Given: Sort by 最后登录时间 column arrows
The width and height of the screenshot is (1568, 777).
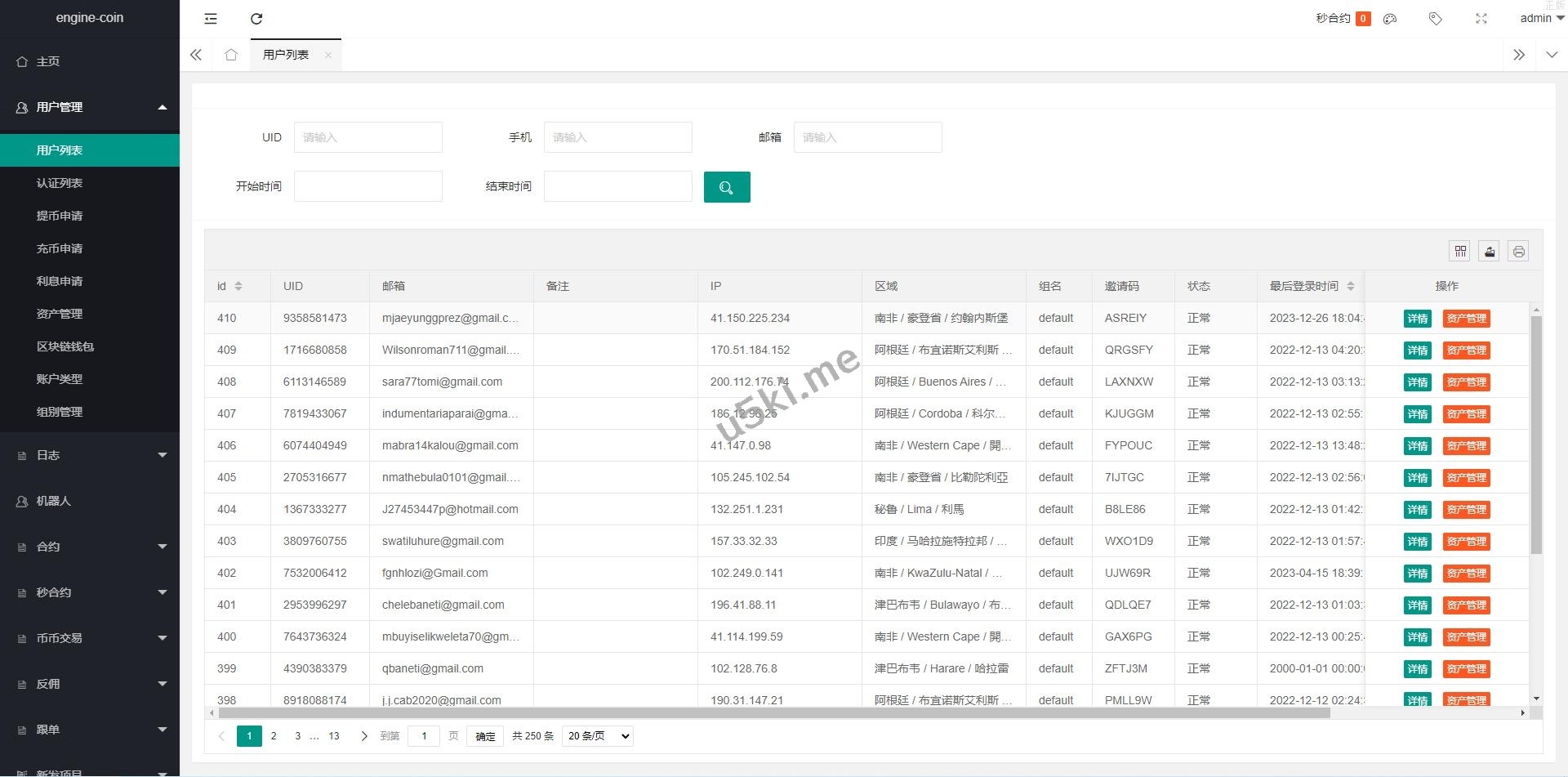Looking at the screenshot, I should (1351, 286).
